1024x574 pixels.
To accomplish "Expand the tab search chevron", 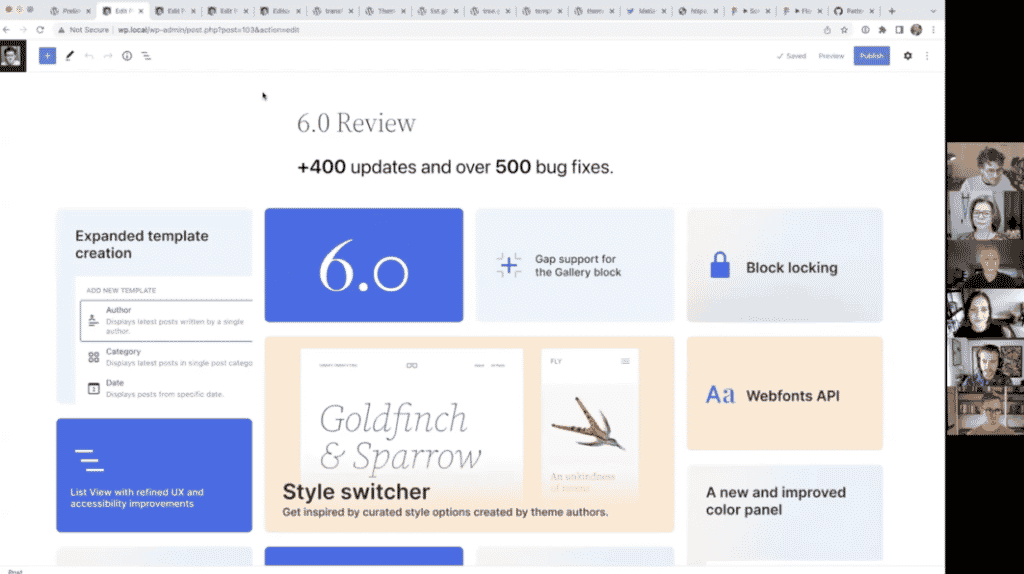I will coord(933,11).
